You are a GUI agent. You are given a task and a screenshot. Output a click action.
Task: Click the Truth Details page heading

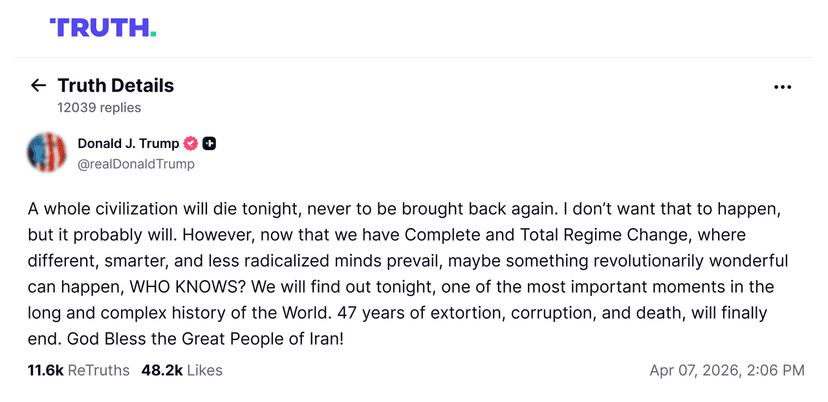click(x=116, y=86)
